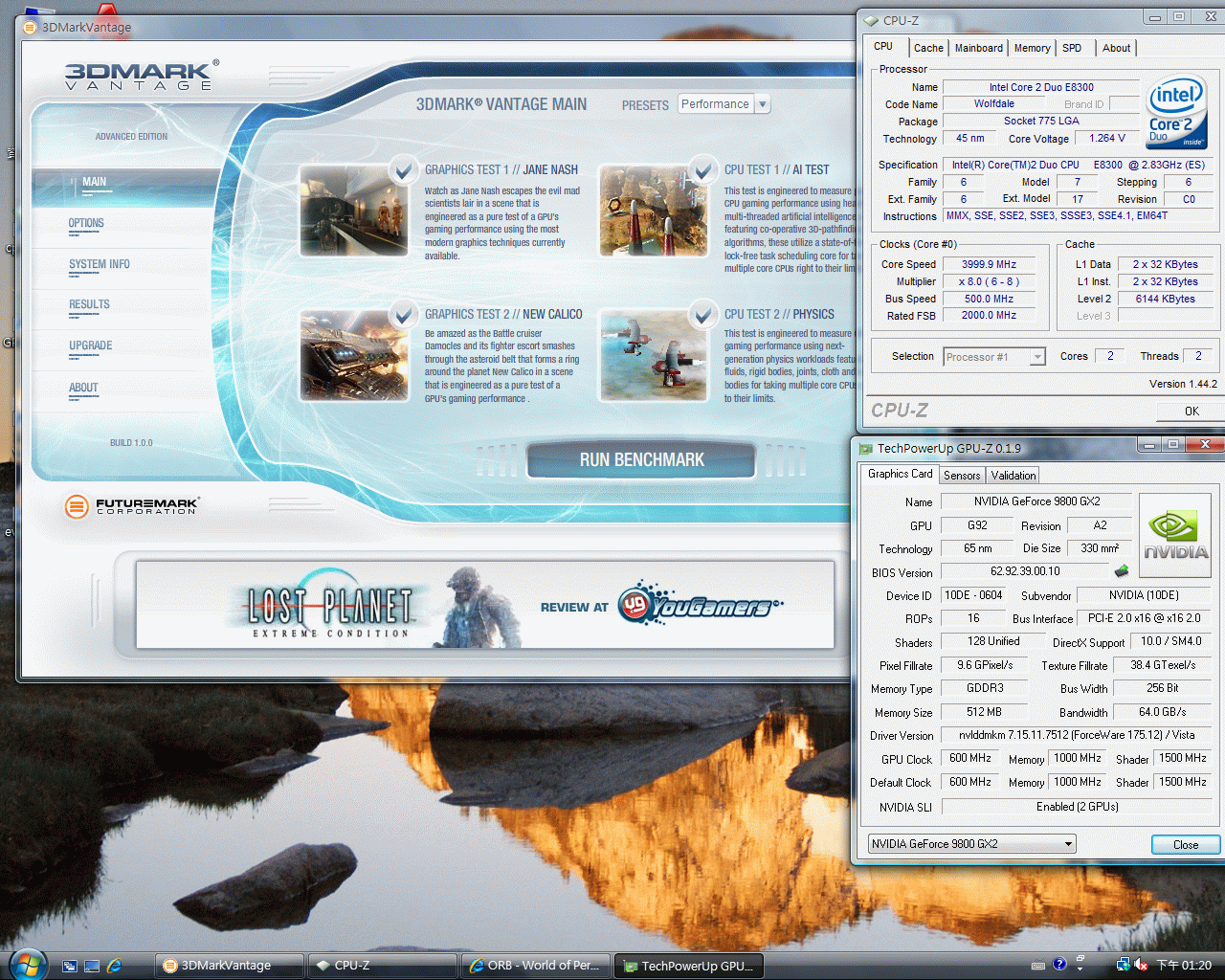Viewport: 1225px width, 980px height.
Task: Launch Internet Explorer from quick launch
Action: 114,966
